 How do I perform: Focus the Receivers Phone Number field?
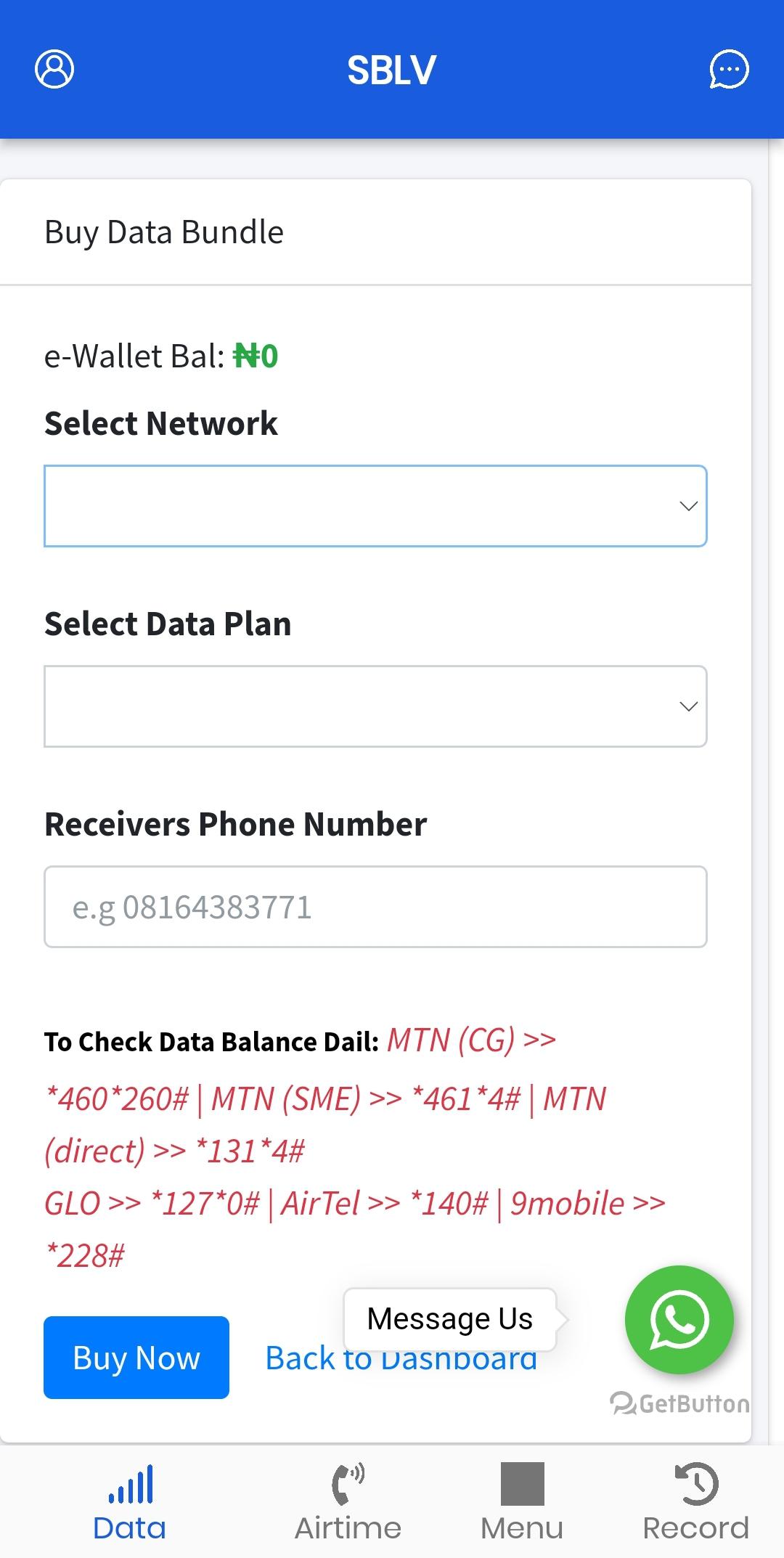(x=375, y=907)
